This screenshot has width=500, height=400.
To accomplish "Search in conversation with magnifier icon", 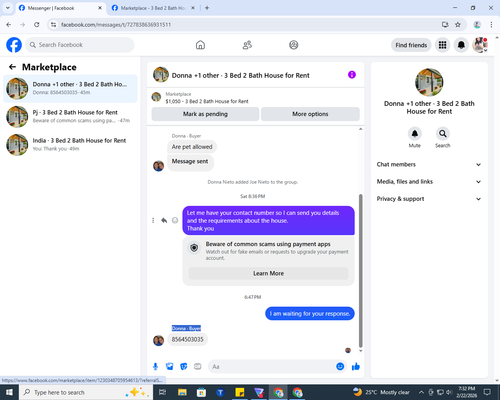I will pos(443,134).
